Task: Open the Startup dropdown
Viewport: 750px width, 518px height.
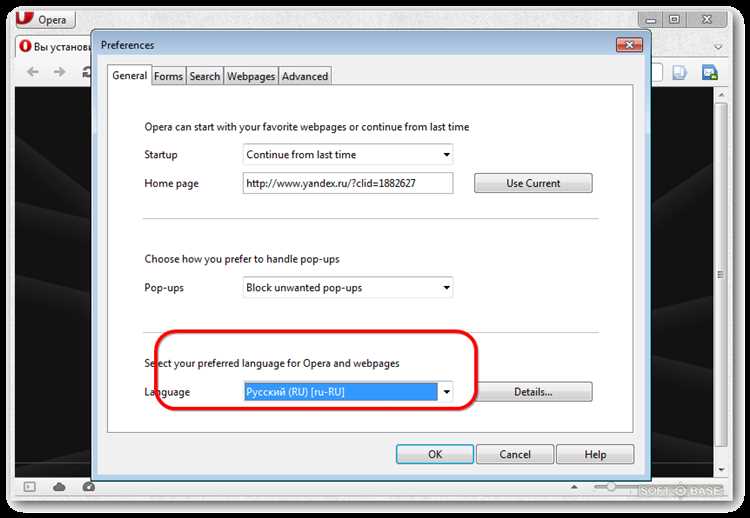Action: point(348,154)
